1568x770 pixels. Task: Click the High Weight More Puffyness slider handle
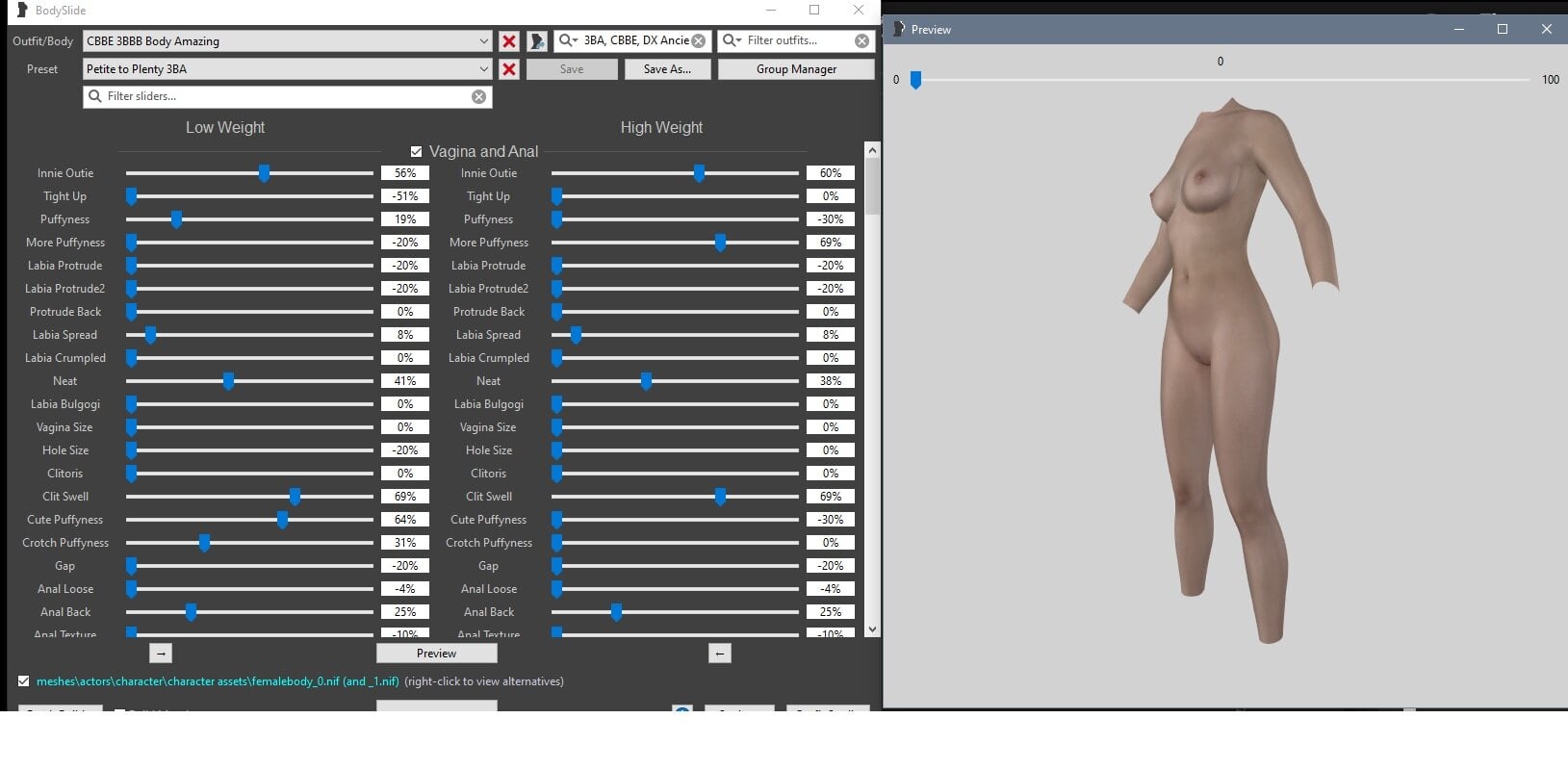tap(720, 243)
